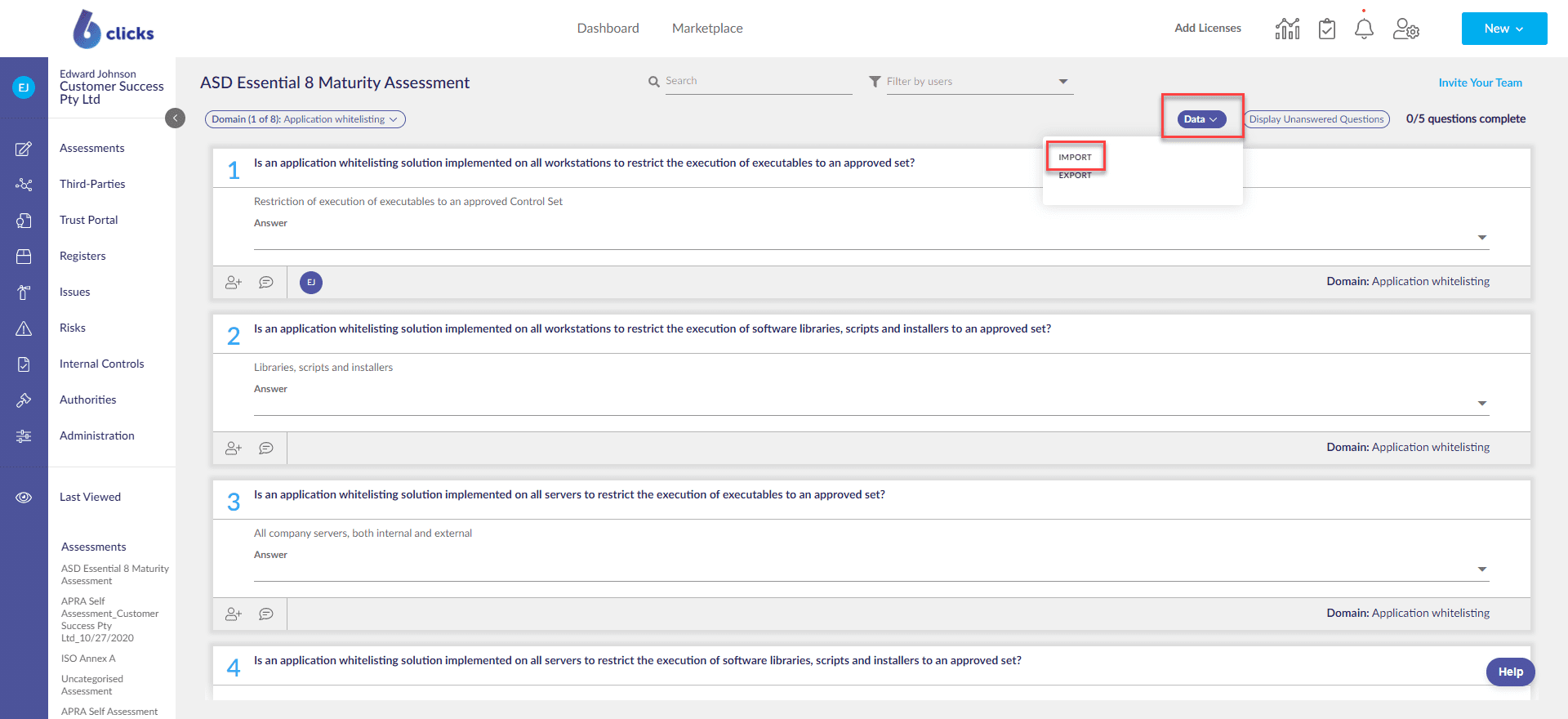
Task: Click the analytics chart icon in header
Action: (x=1287, y=29)
